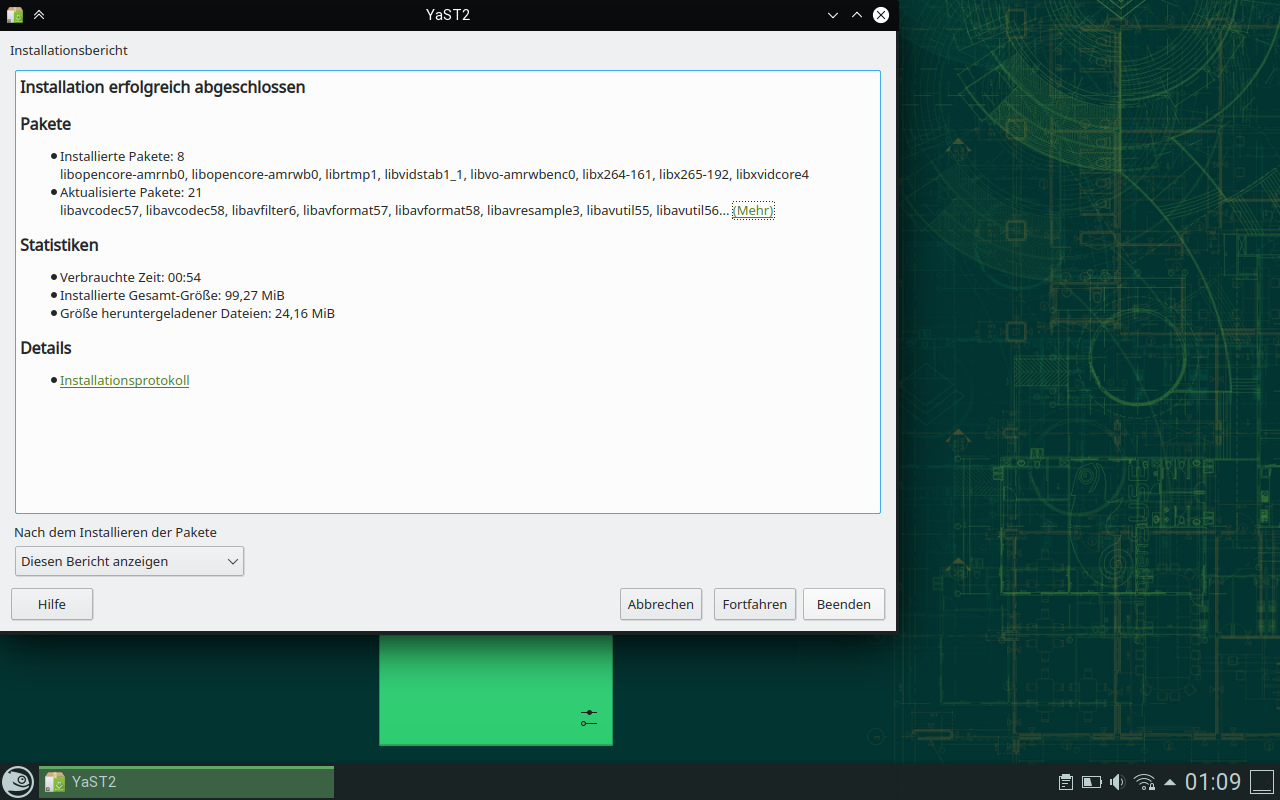
Task: Click the 'Aktualisierte Pakete: 21' line
Action: pyautogui.click(x=131, y=192)
